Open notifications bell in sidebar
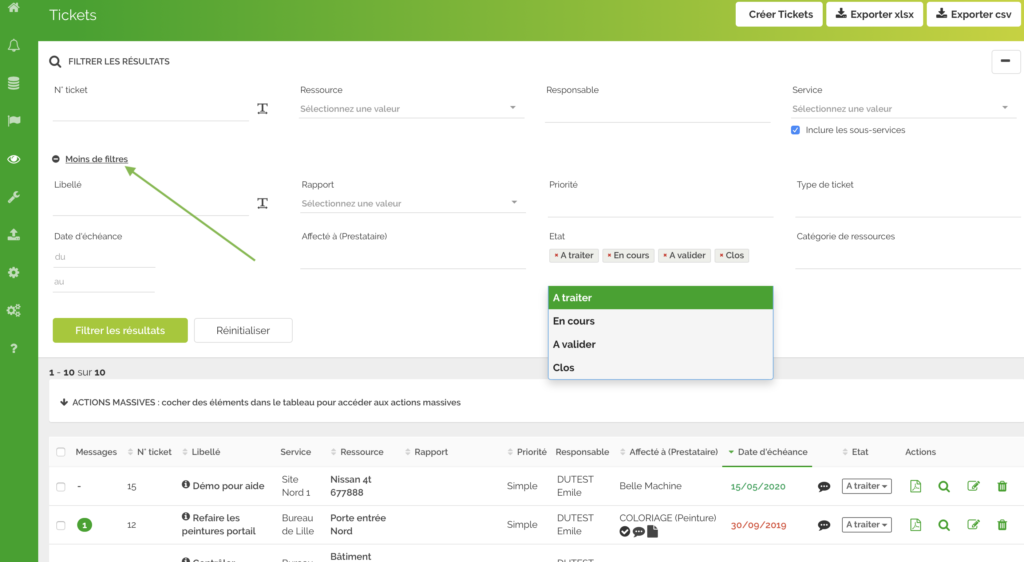 pyautogui.click(x=14, y=46)
